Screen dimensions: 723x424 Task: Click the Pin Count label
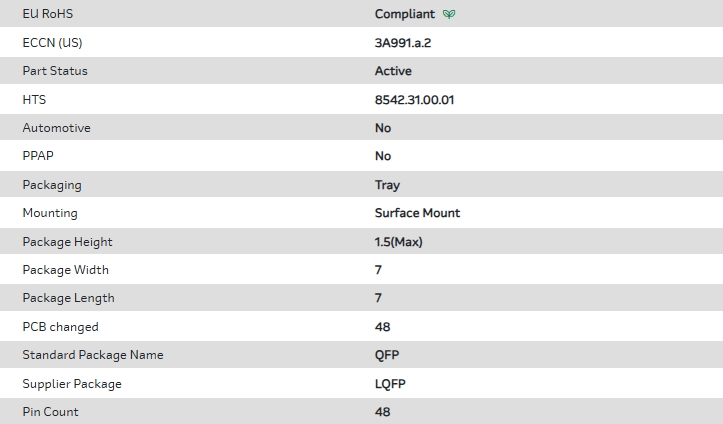(x=50, y=412)
